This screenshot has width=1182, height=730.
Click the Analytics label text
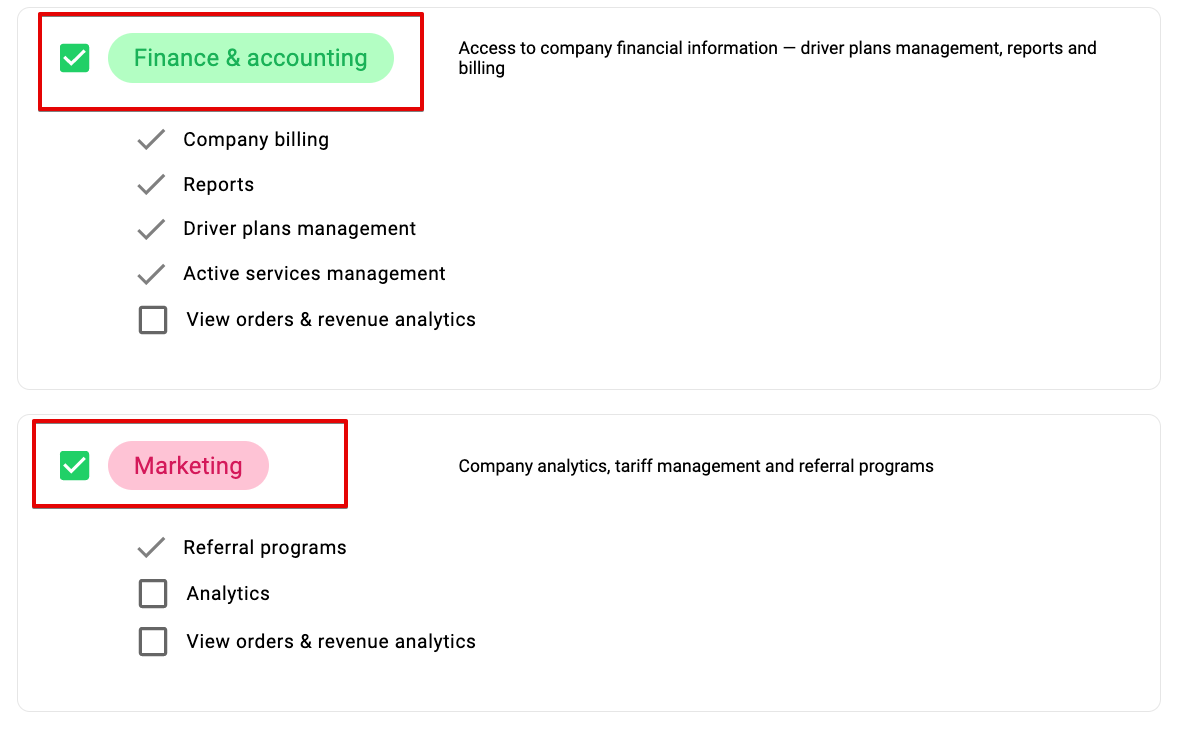pos(228,594)
